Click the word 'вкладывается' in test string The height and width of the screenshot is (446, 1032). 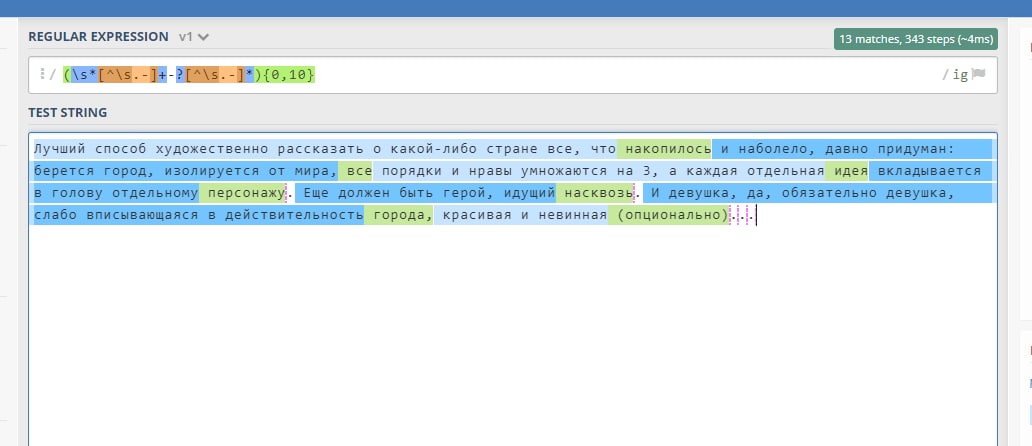click(928, 171)
